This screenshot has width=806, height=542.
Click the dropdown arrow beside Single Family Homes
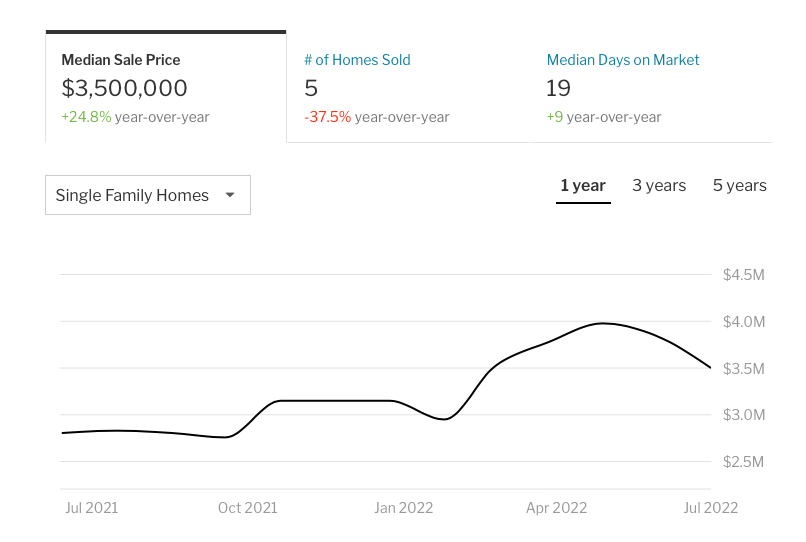pos(230,195)
